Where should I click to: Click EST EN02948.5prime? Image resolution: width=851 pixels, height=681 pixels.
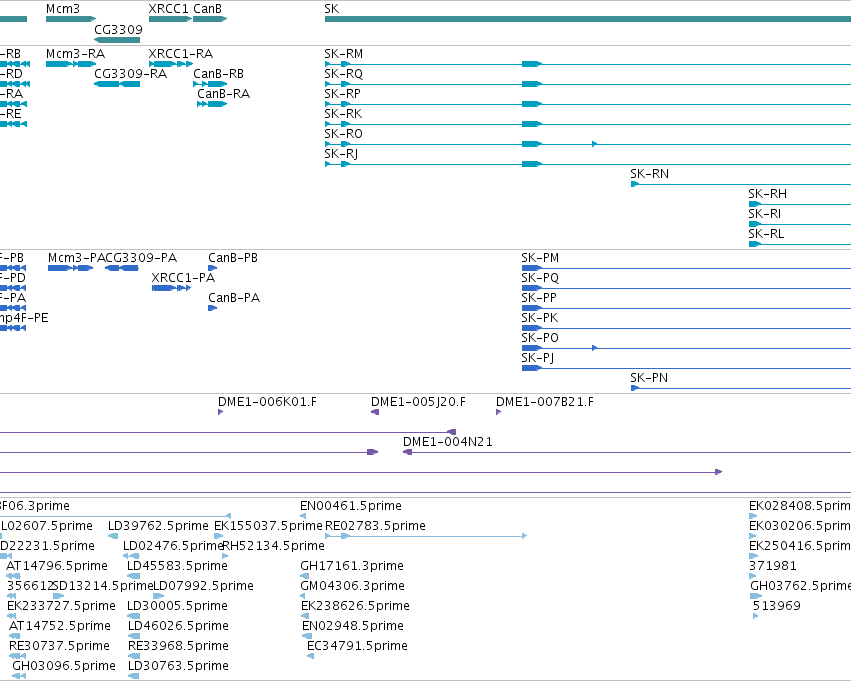305,637
